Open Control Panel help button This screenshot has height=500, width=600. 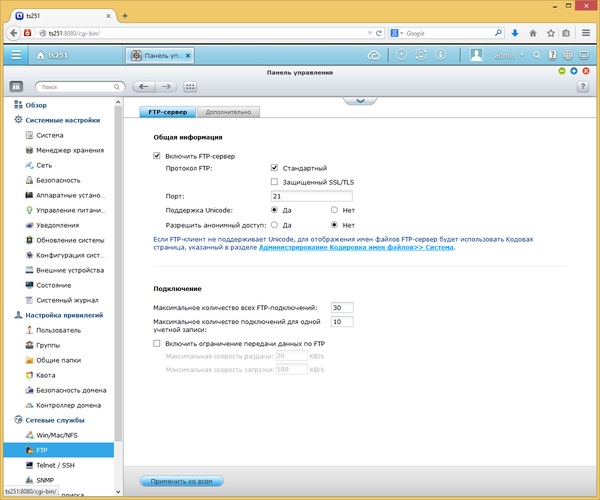582,87
